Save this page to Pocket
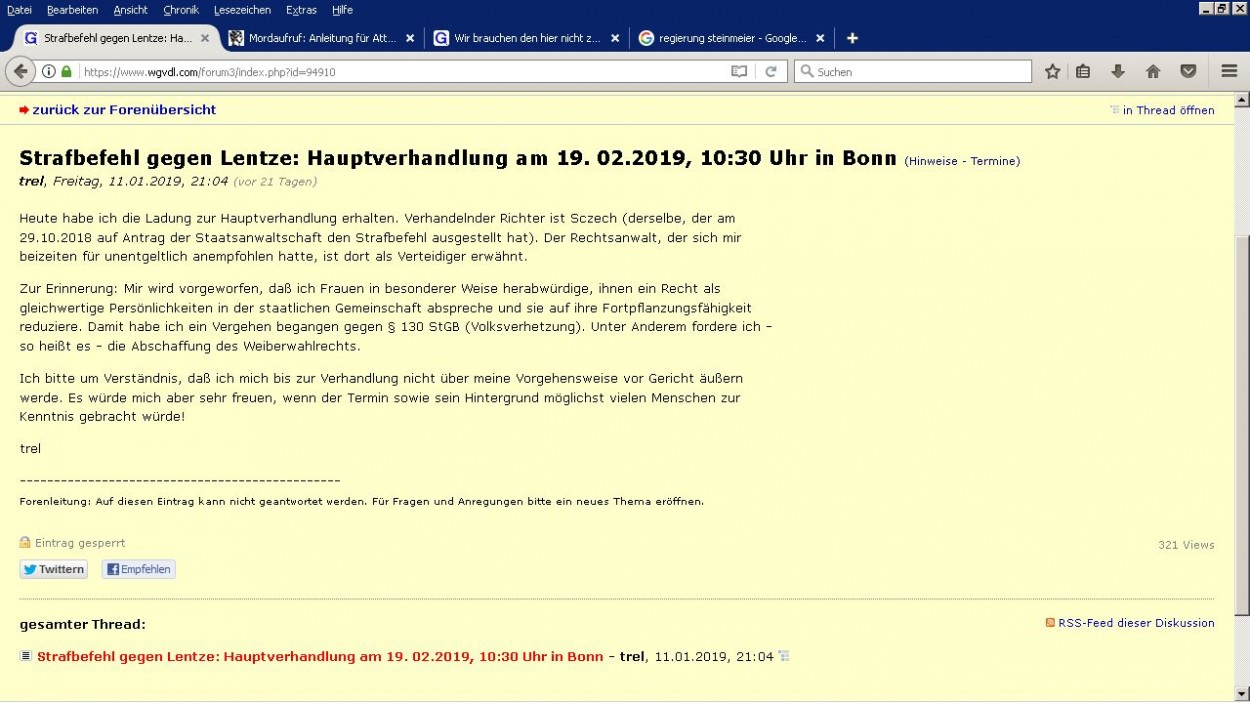1250x703 pixels. pos(1187,71)
